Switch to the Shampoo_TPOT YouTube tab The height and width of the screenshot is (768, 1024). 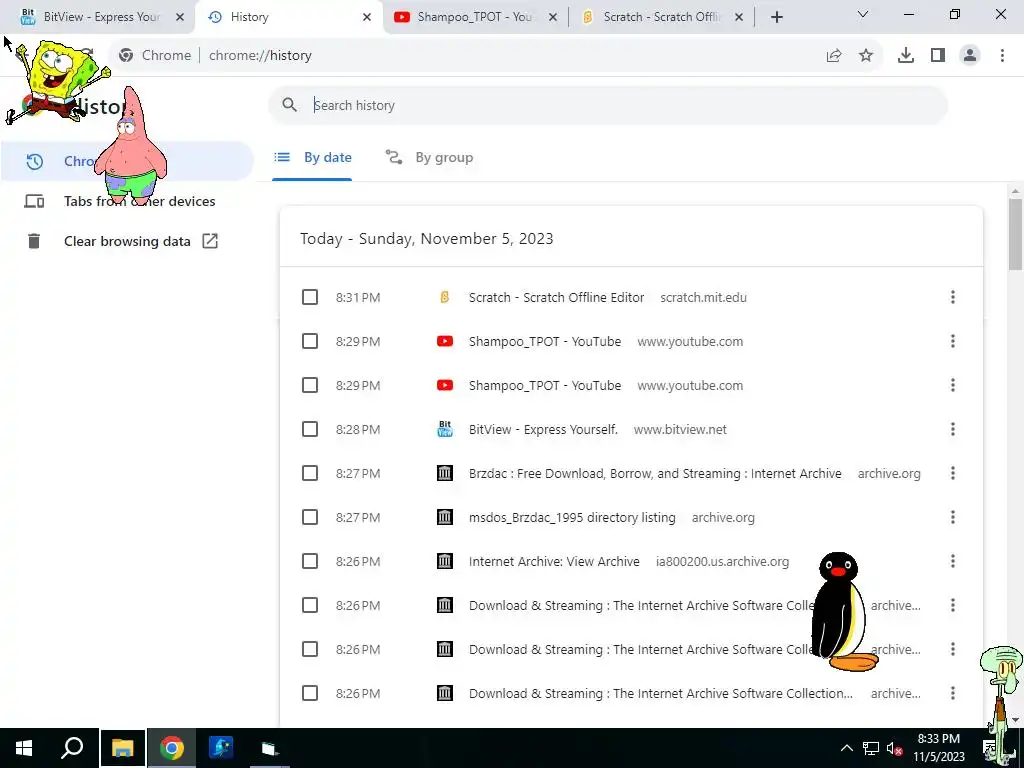pyautogui.click(x=475, y=17)
